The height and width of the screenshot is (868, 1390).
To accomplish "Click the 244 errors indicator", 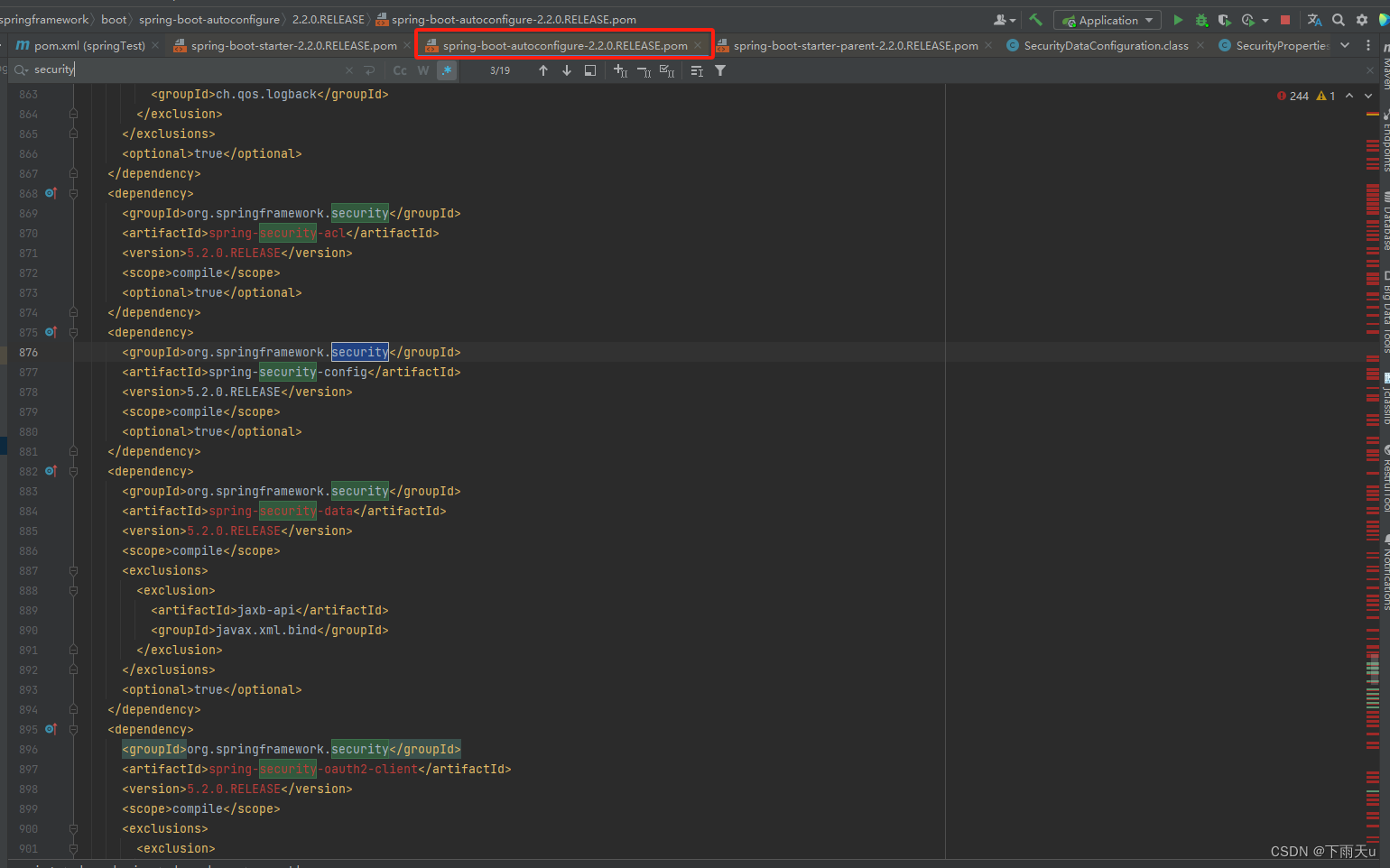I will [1293, 96].
